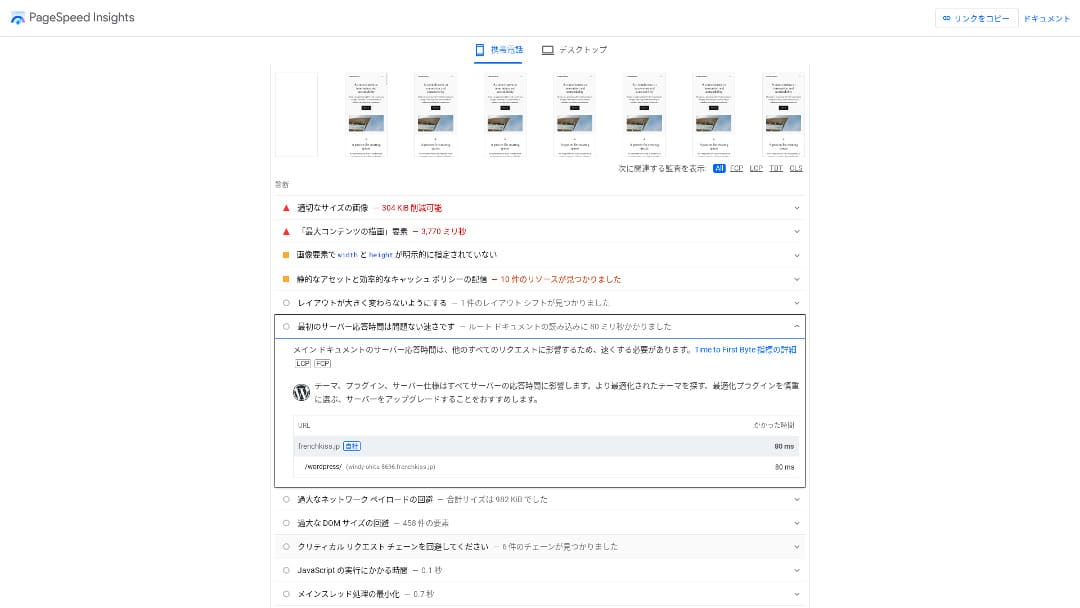This screenshot has height=608, width=1080.
Task: Click the desktop monitor icon
Action: click(x=548, y=50)
